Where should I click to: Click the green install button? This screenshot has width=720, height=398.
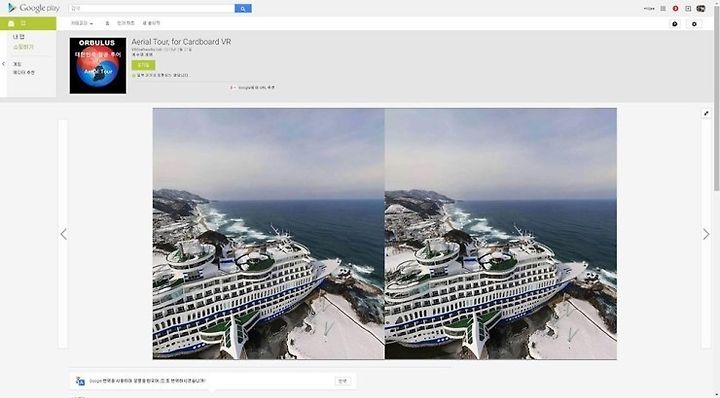(143, 65)
